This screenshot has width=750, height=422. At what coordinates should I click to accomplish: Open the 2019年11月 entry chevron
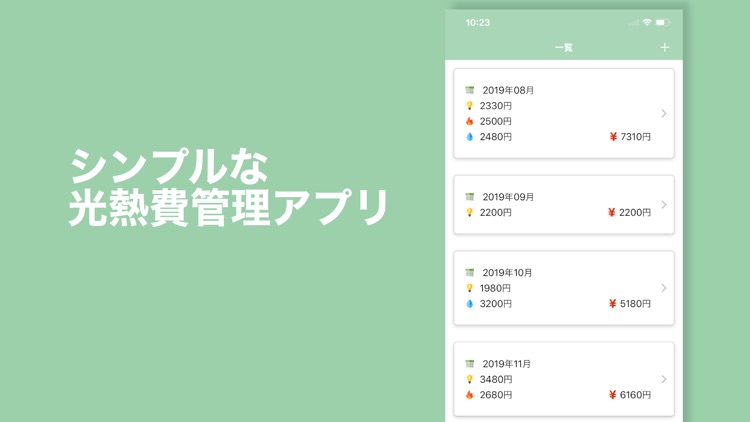click(664, 379)
